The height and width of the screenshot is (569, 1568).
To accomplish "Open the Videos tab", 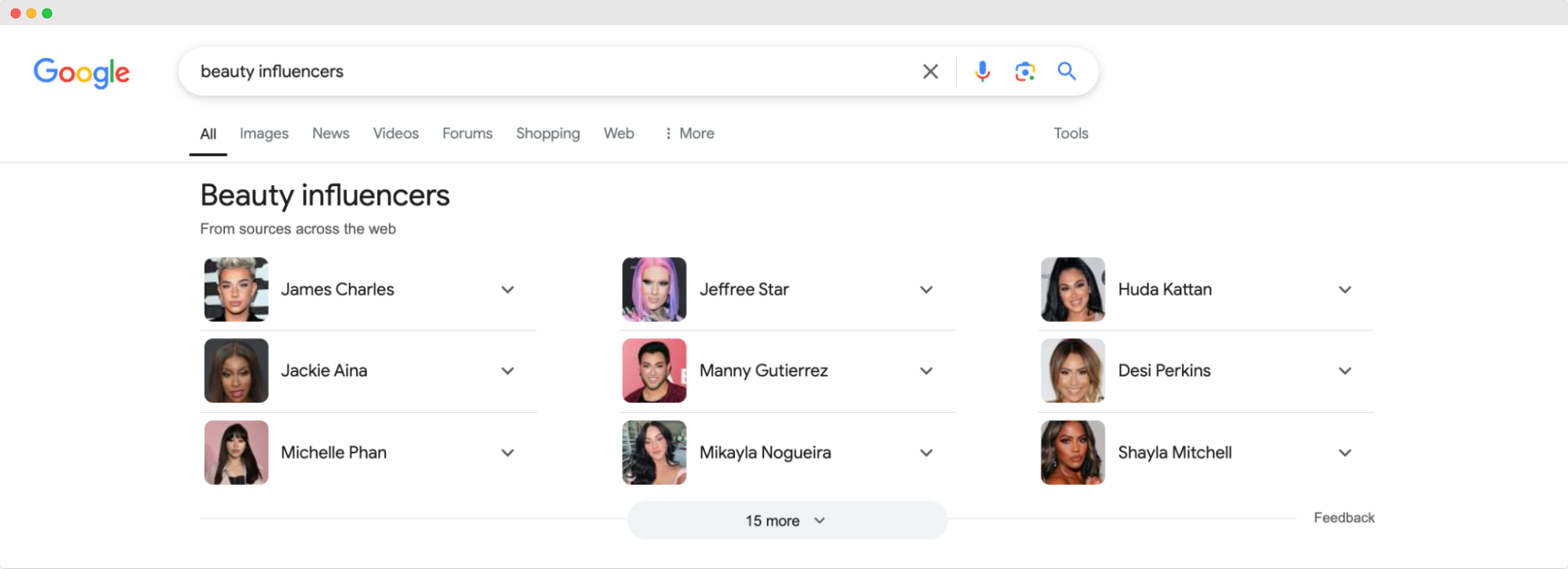I will (x=396, y=133).
